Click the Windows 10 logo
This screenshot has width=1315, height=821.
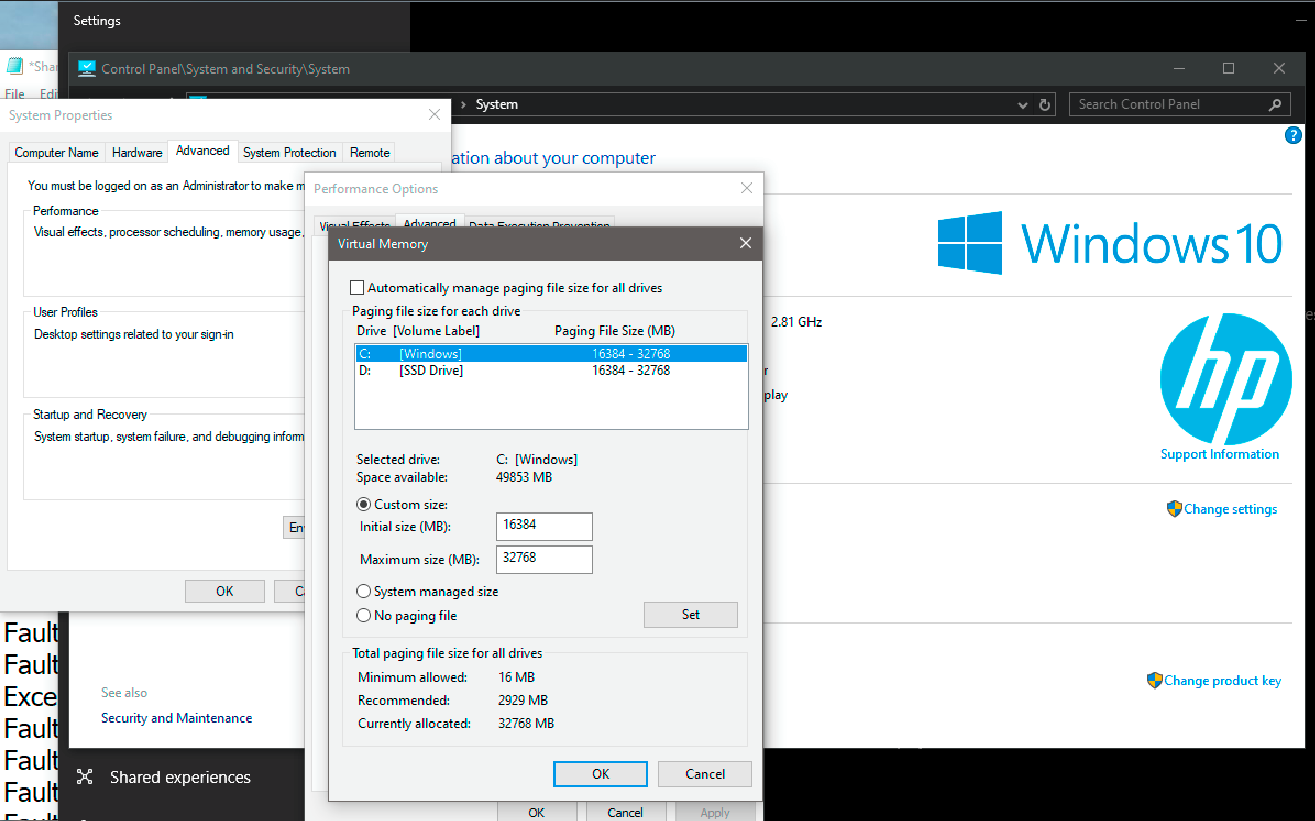(x=1109, y=243)
